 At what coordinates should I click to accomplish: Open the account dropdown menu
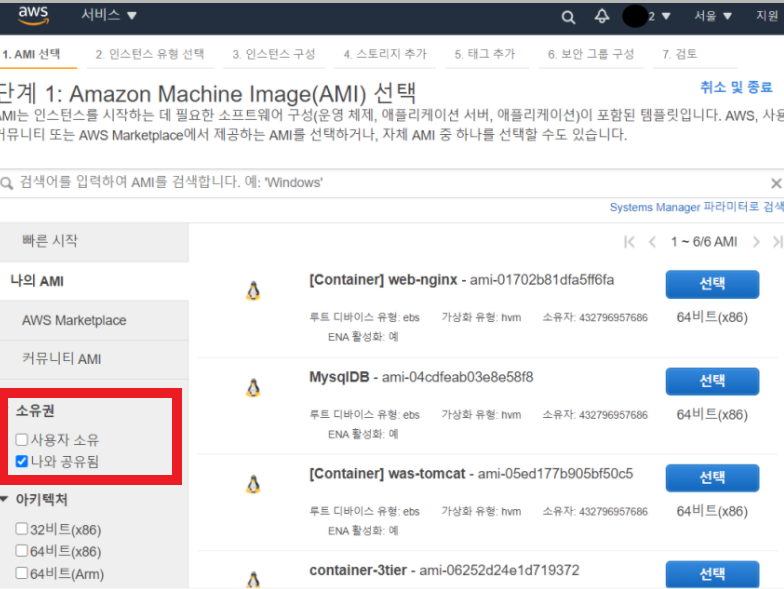coord(646,16)
